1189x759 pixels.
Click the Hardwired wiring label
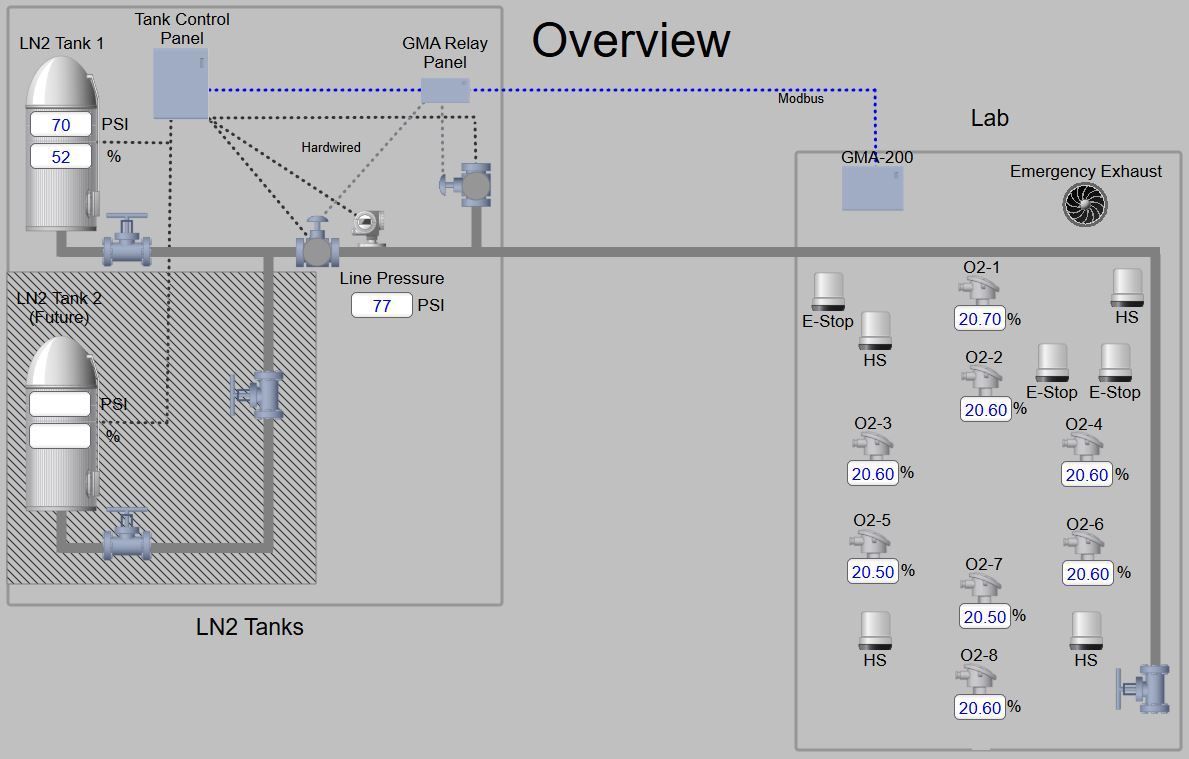pos(331,147)
